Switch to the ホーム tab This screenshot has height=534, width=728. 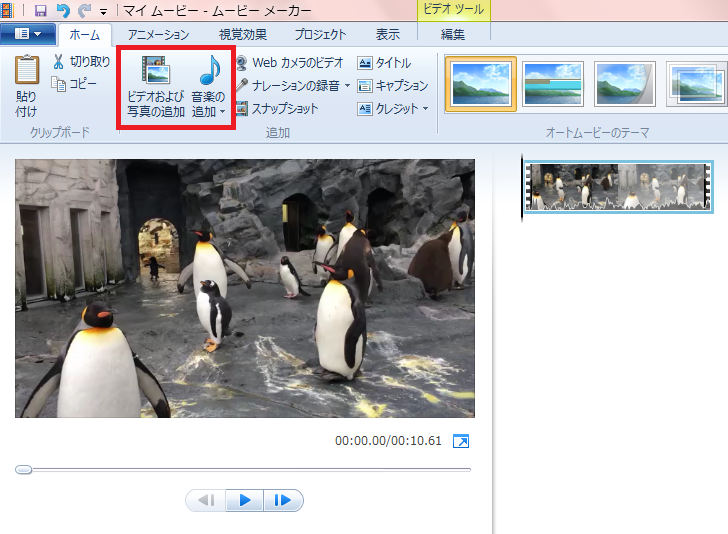click(84, 34)
